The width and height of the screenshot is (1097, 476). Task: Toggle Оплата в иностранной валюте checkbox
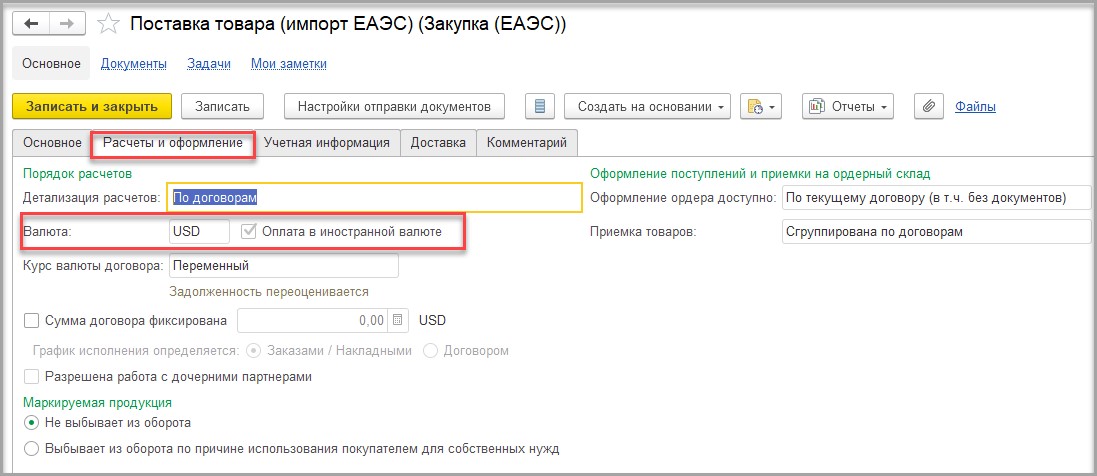[x=248, y=232]
